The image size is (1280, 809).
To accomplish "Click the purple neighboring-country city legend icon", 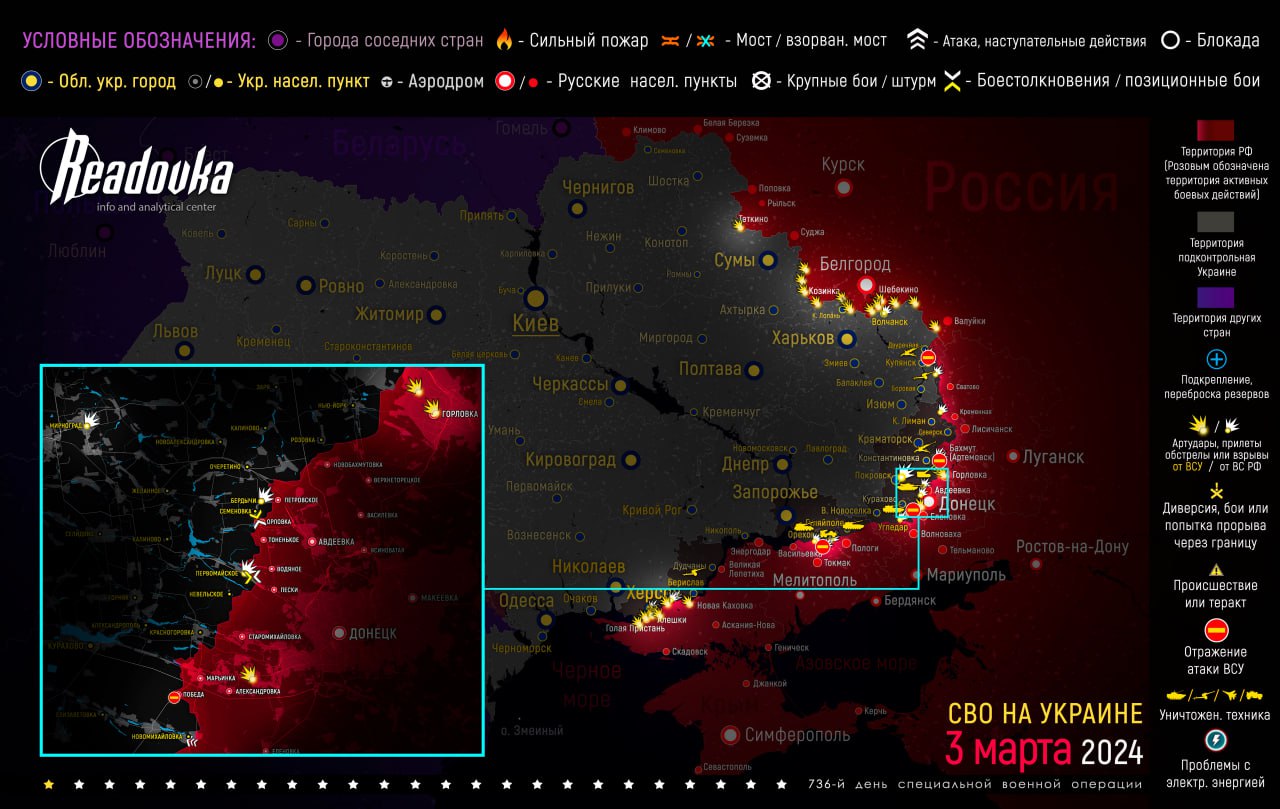I will coord(278,41).
